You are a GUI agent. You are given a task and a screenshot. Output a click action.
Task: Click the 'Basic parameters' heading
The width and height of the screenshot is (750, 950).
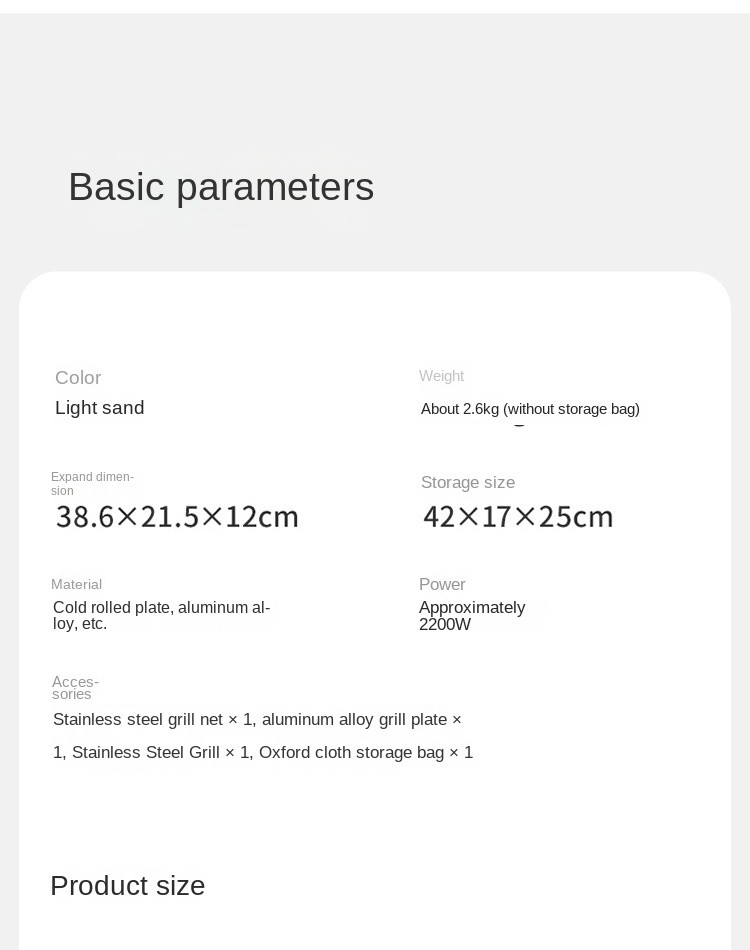coord(221,187)
